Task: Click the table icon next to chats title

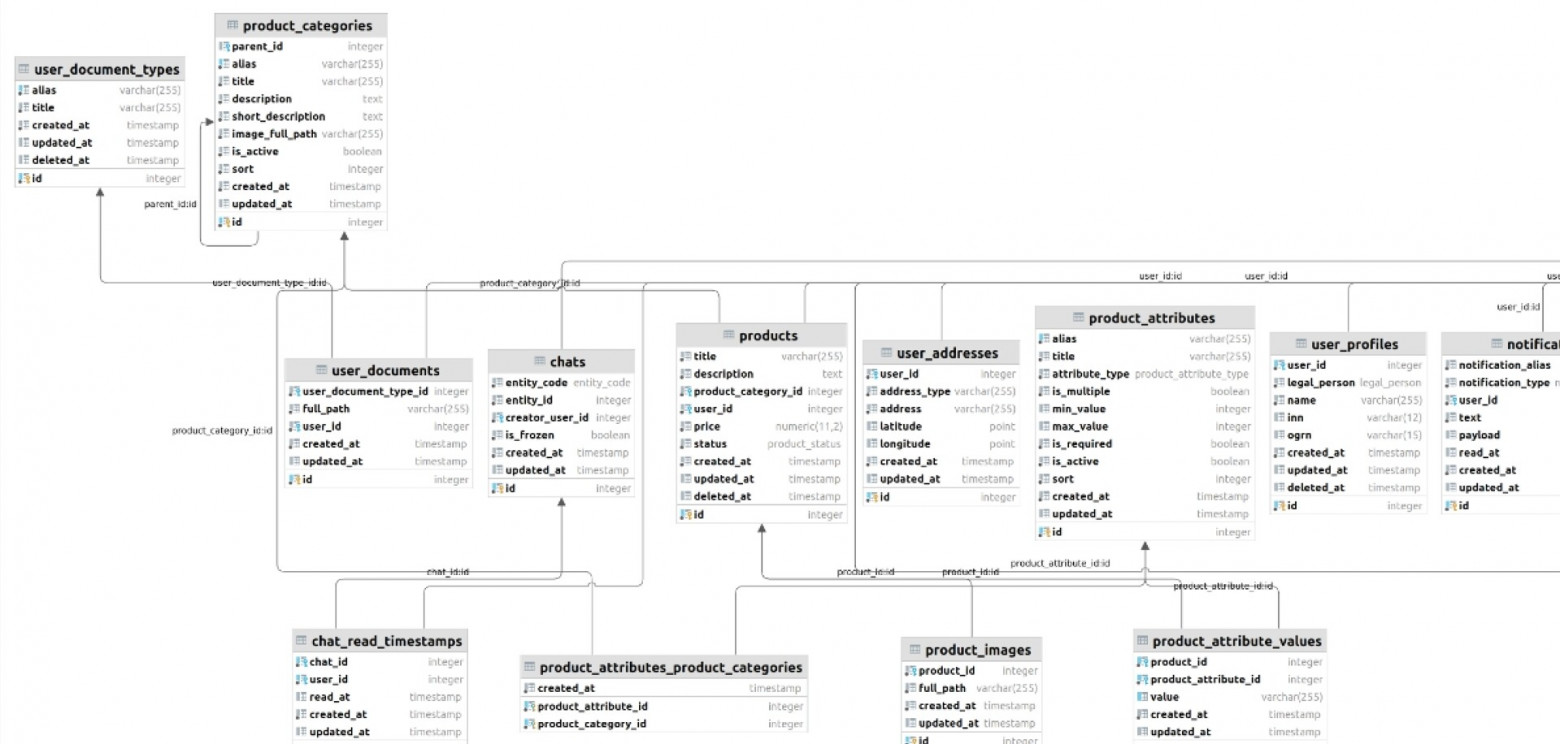Action: pos(540,361)
